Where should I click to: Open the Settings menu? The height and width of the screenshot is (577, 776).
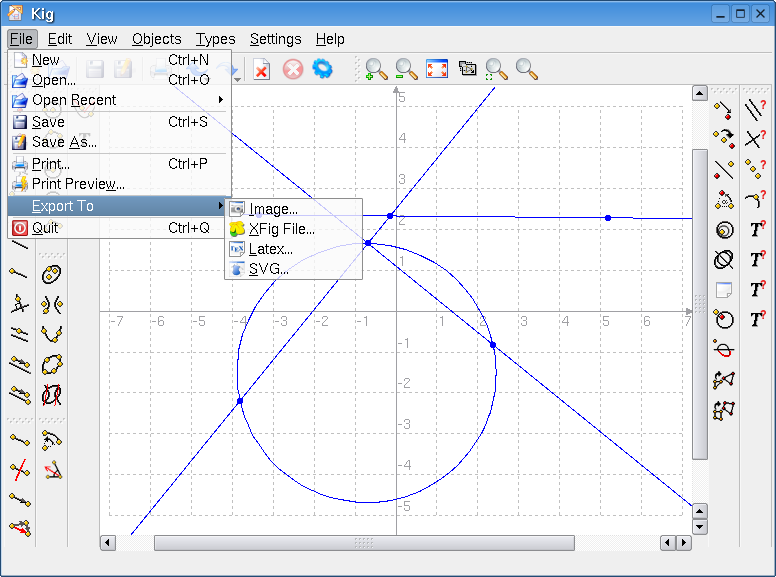[x=276, y=39]
